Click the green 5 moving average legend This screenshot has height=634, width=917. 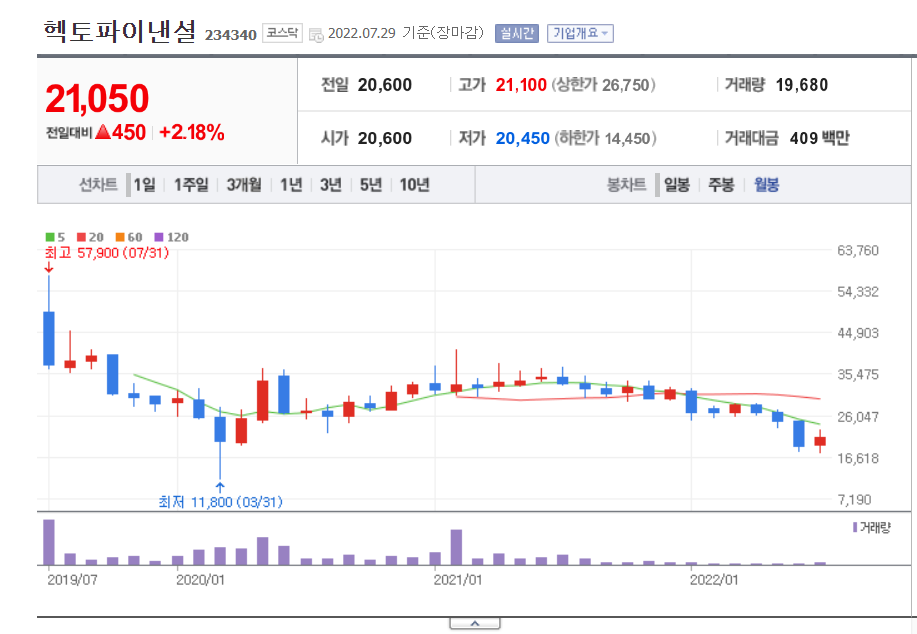click(56, 237)
